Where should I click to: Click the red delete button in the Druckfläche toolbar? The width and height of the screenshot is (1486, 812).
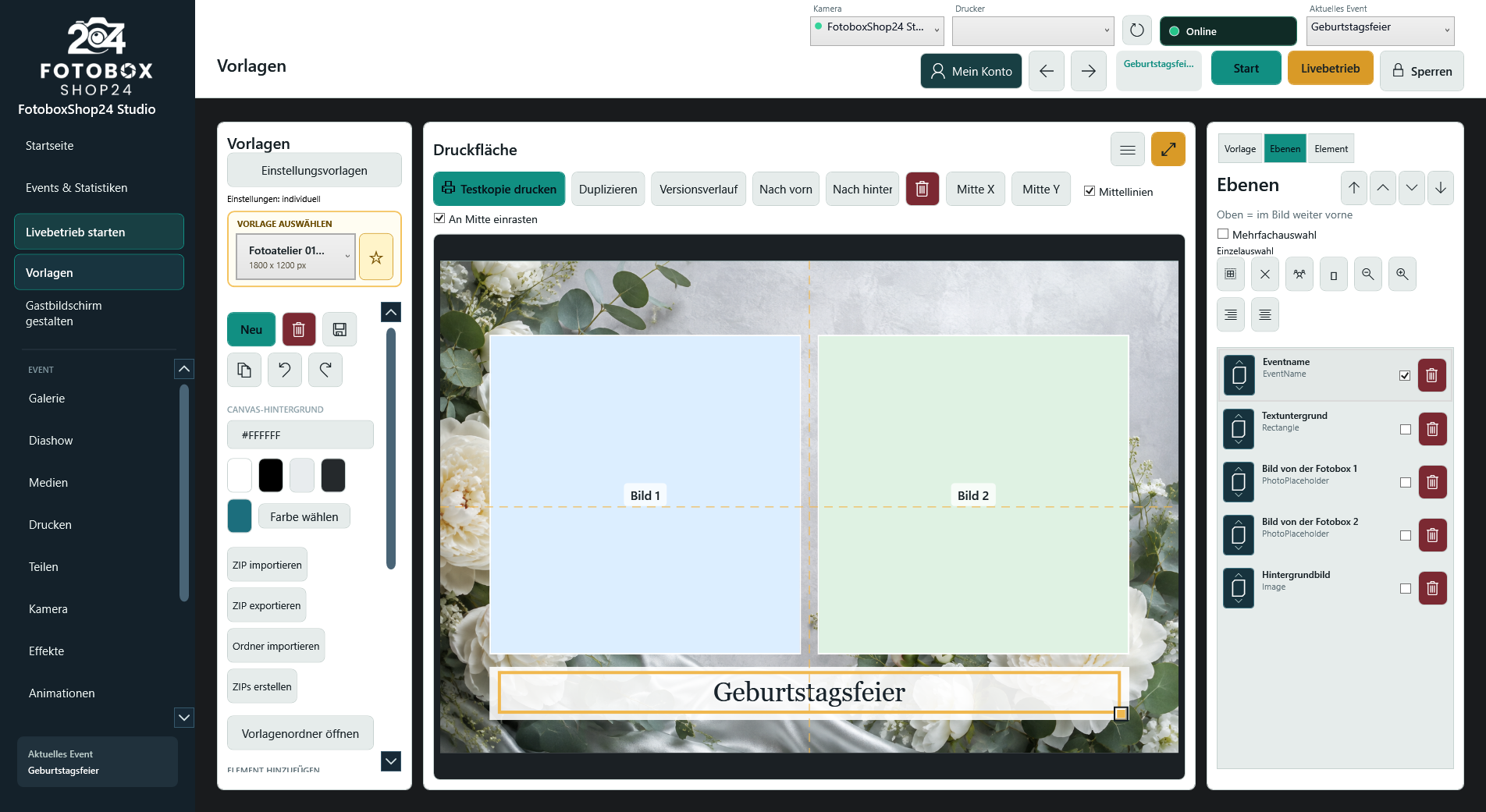point(922,189)
